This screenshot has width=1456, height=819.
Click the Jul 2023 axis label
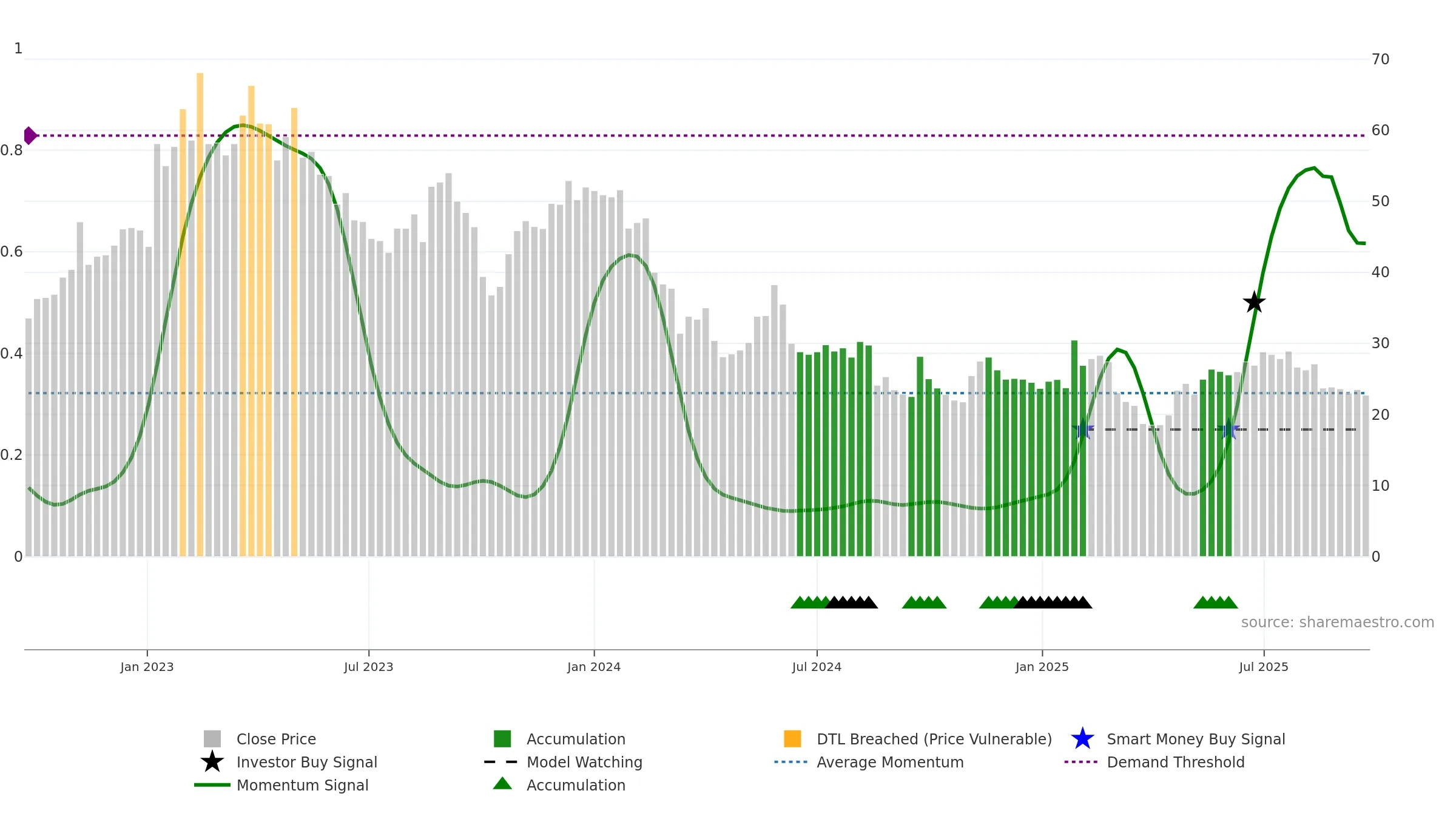pos(369,667)
